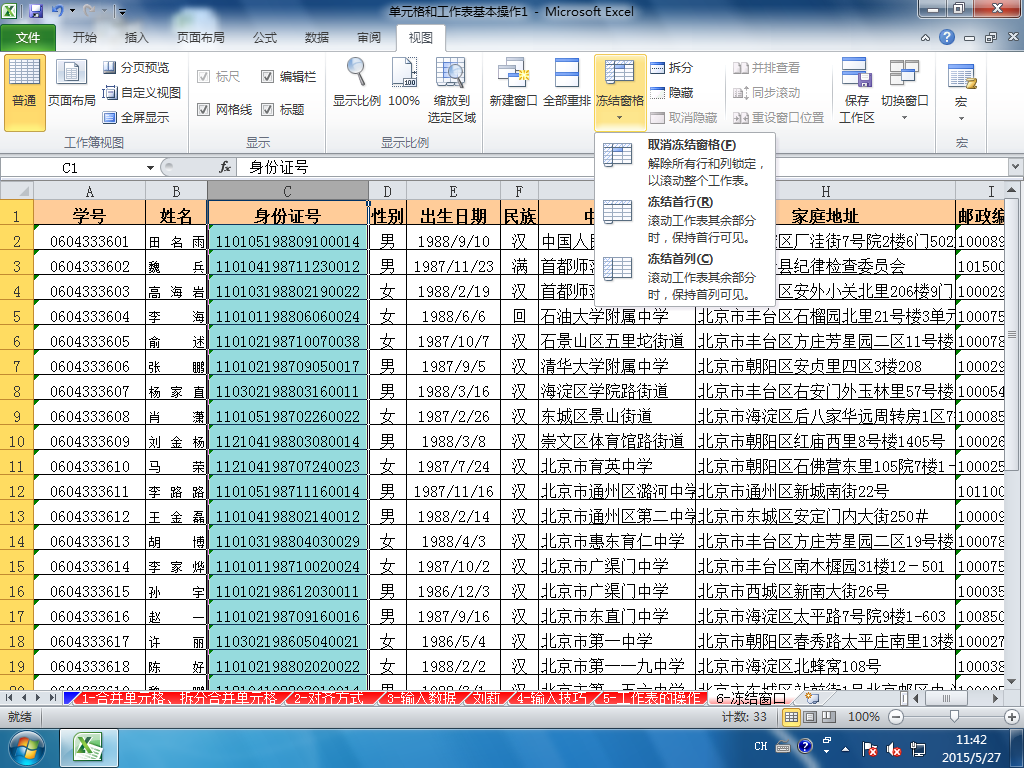Open the File (文件) tab
This screenshot has height=768, width=1024.
click(x=28, y=38)
